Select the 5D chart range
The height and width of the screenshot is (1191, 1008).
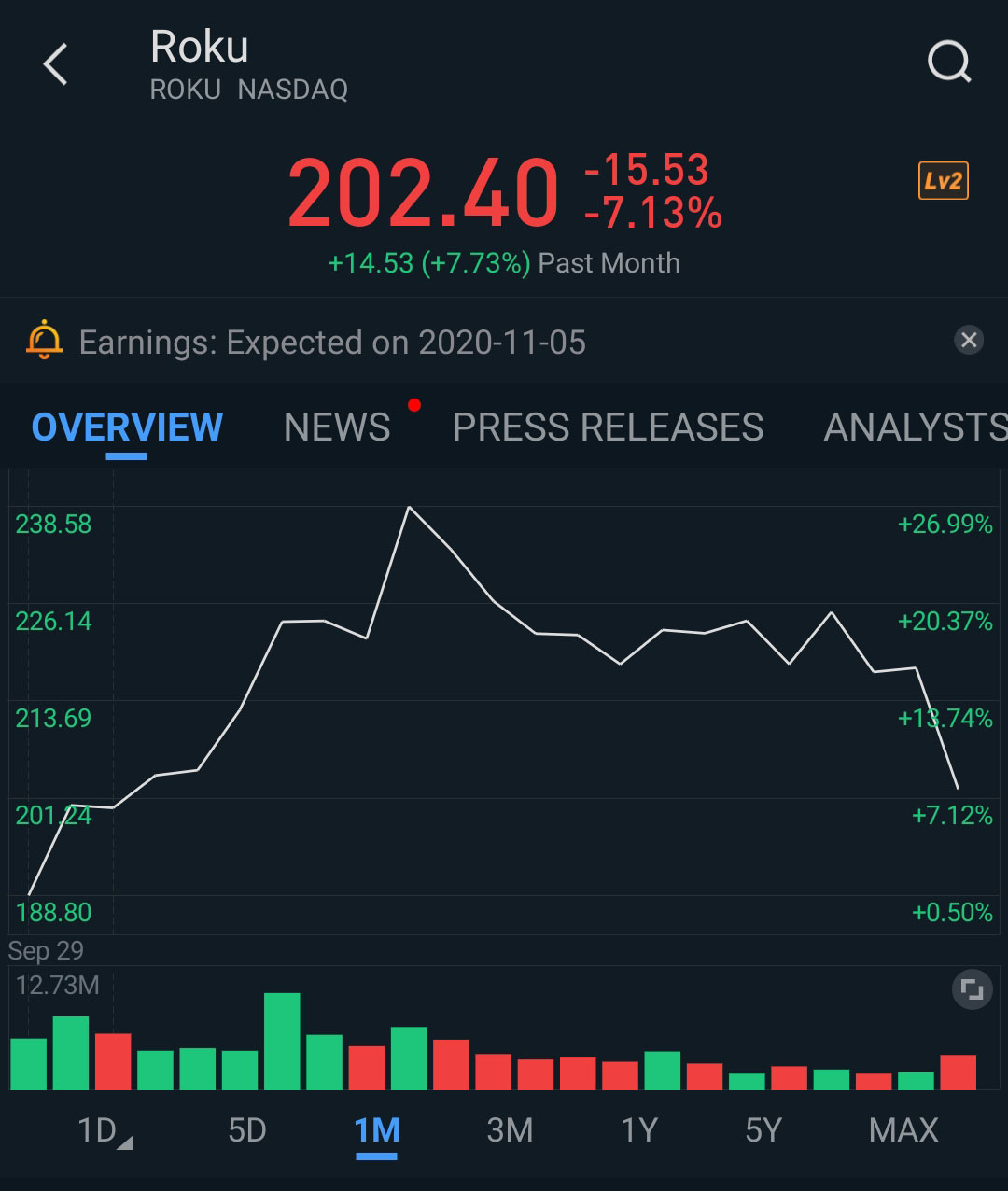pyautogui.click(x=247, y=1130)
